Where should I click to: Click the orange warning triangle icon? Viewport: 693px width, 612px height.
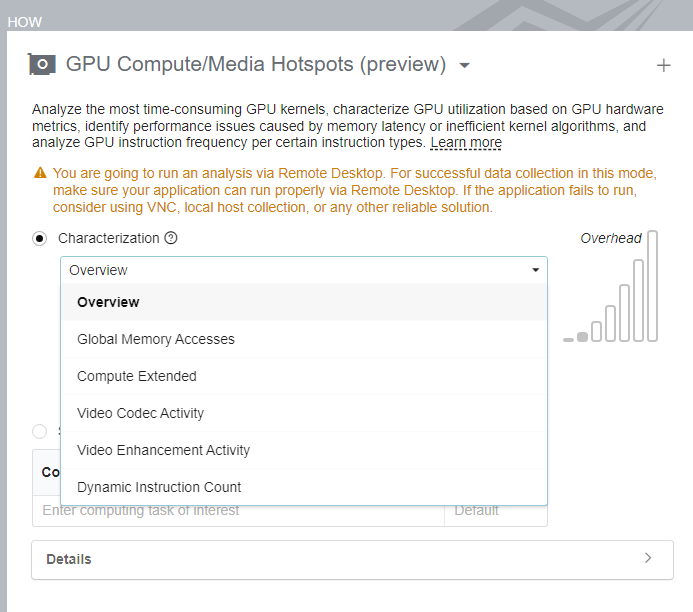click(x=40, y=173)
